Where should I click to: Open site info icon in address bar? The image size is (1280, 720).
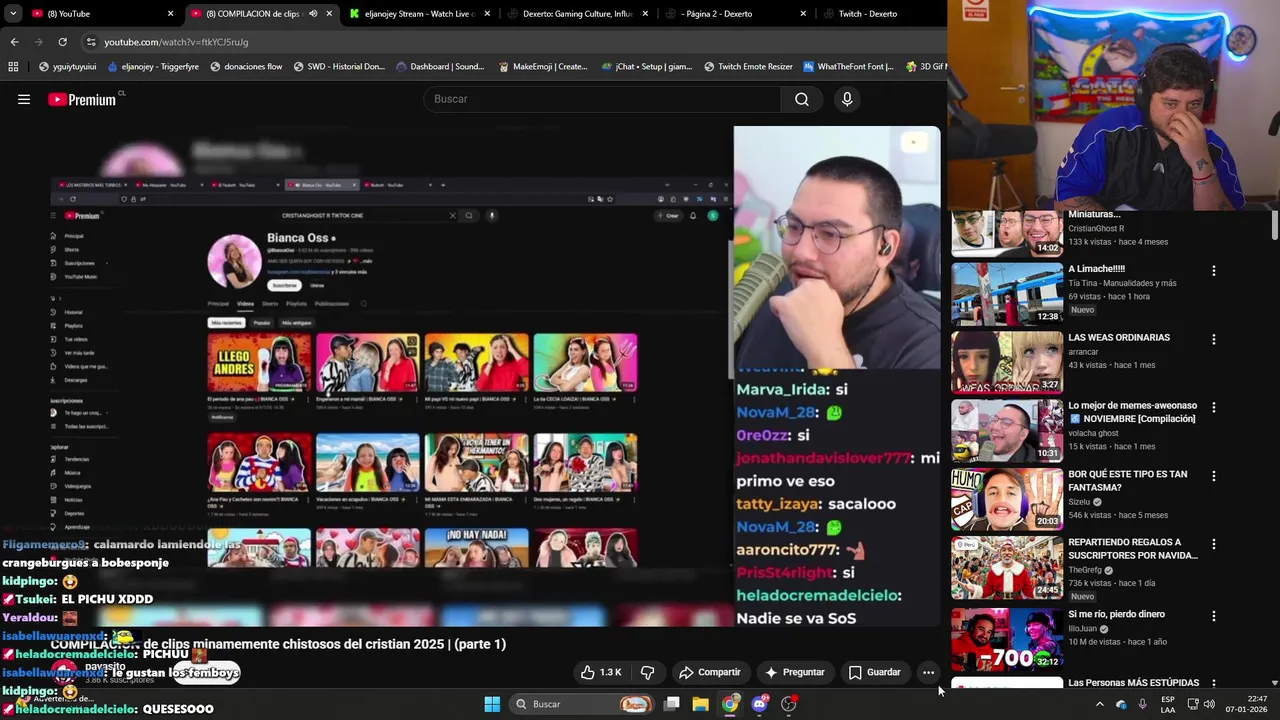pyautogui.click(x=91, y=42)
